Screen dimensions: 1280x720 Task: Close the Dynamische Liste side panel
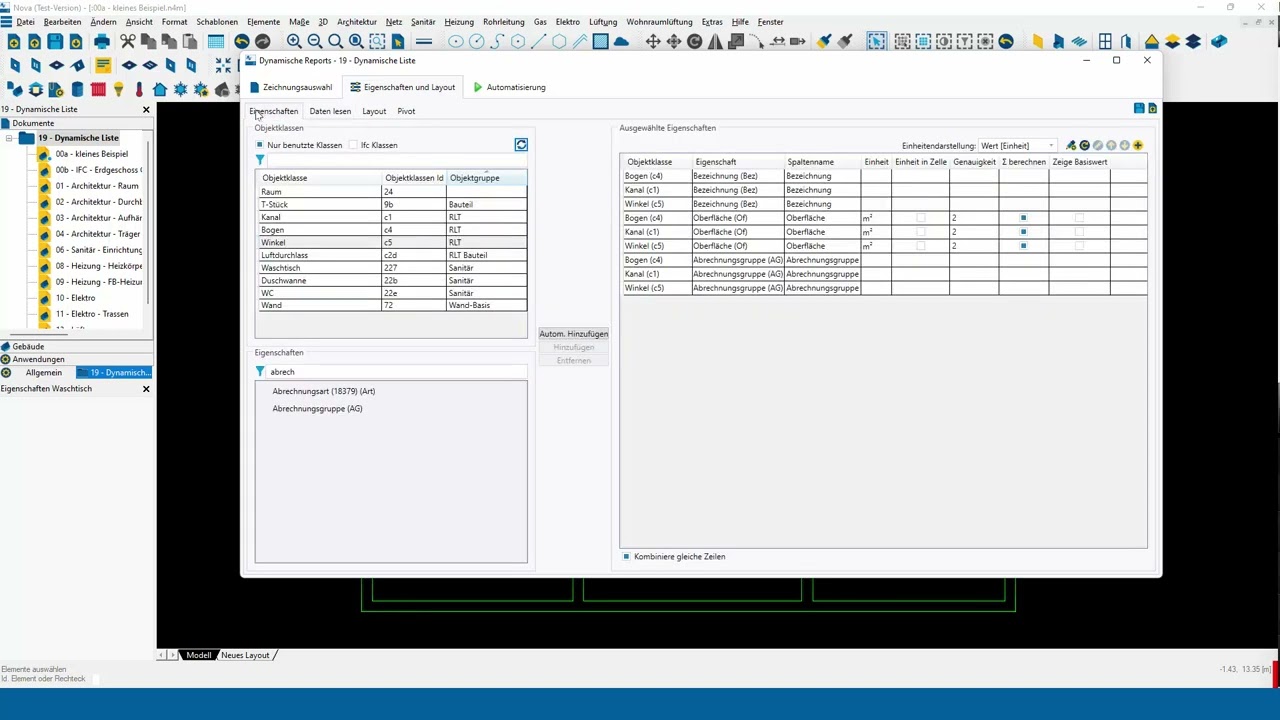(x=146, y=109)
